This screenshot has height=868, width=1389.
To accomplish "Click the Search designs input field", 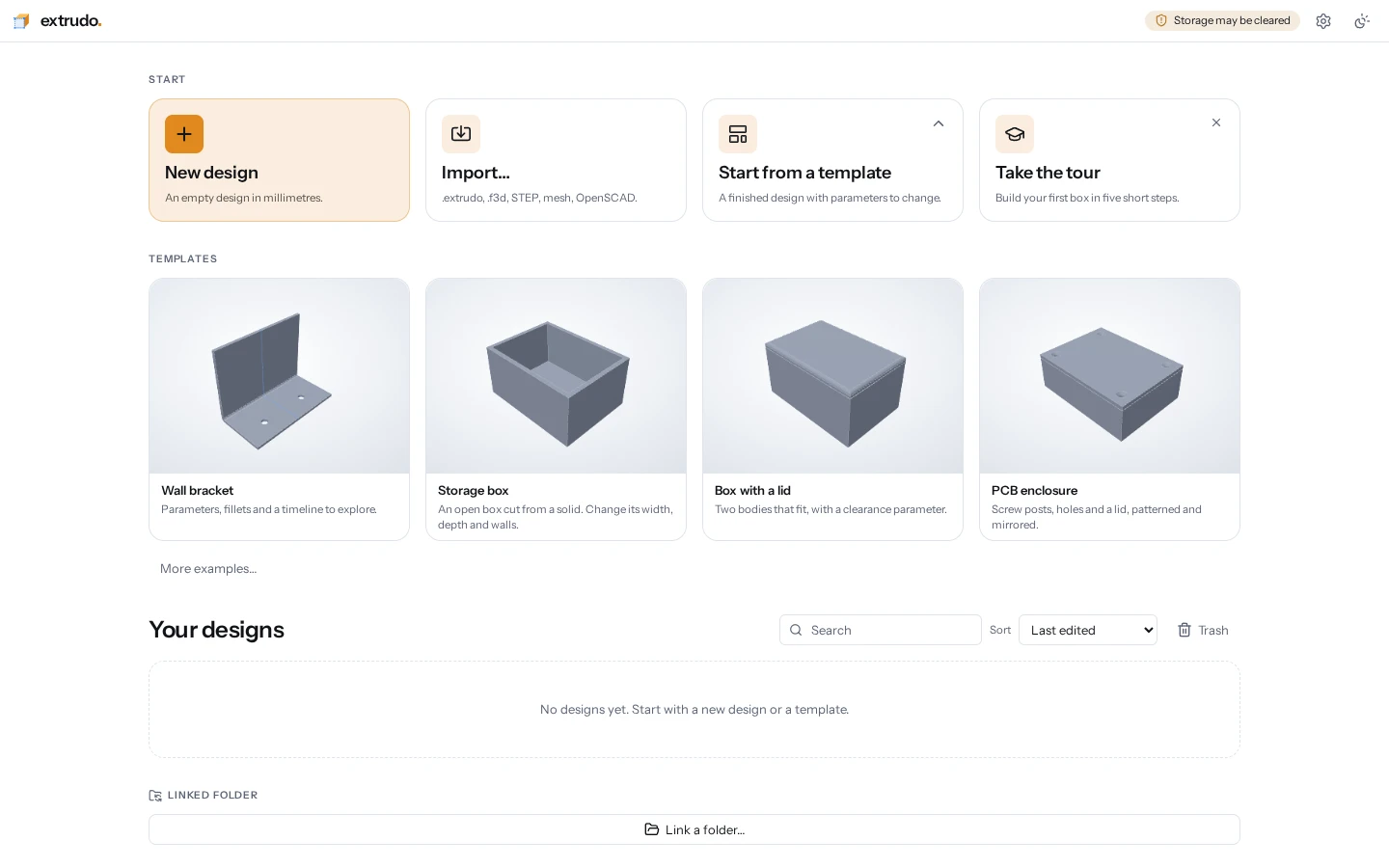I will tap(881, 630).
